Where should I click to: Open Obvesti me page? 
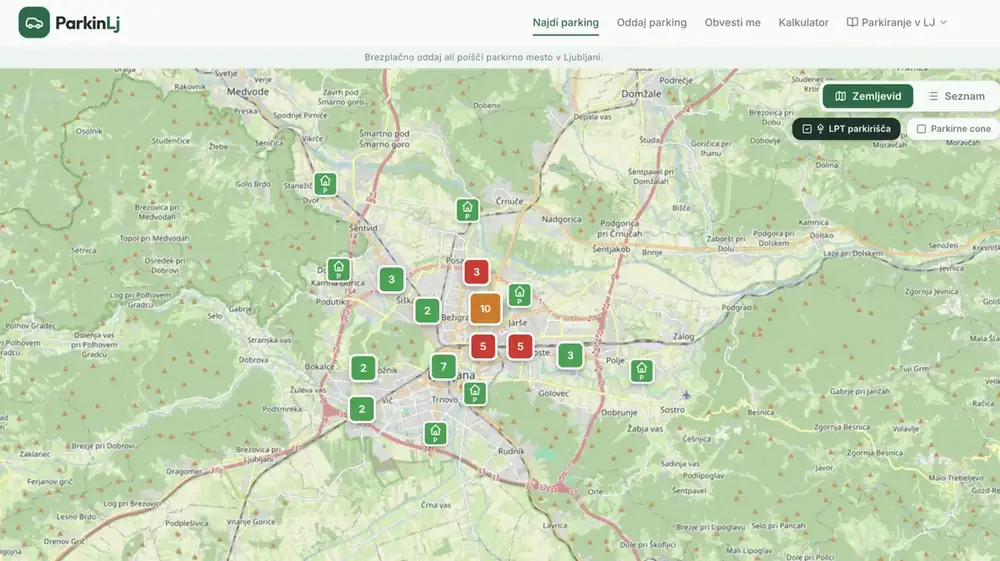point(733,22)
